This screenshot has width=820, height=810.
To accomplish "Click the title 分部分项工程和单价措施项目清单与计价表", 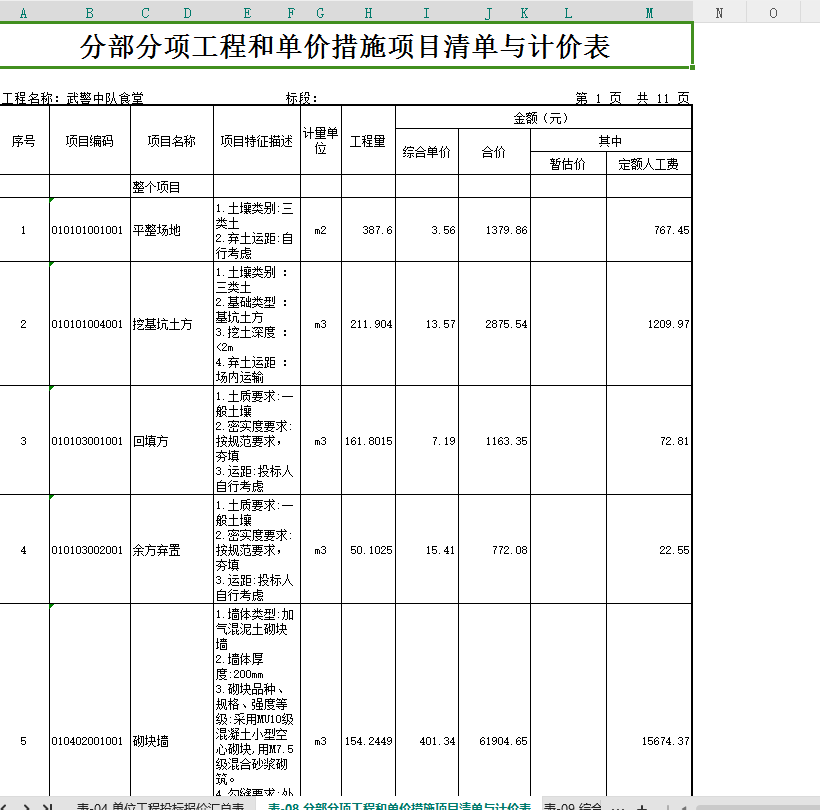I will 345,46.
